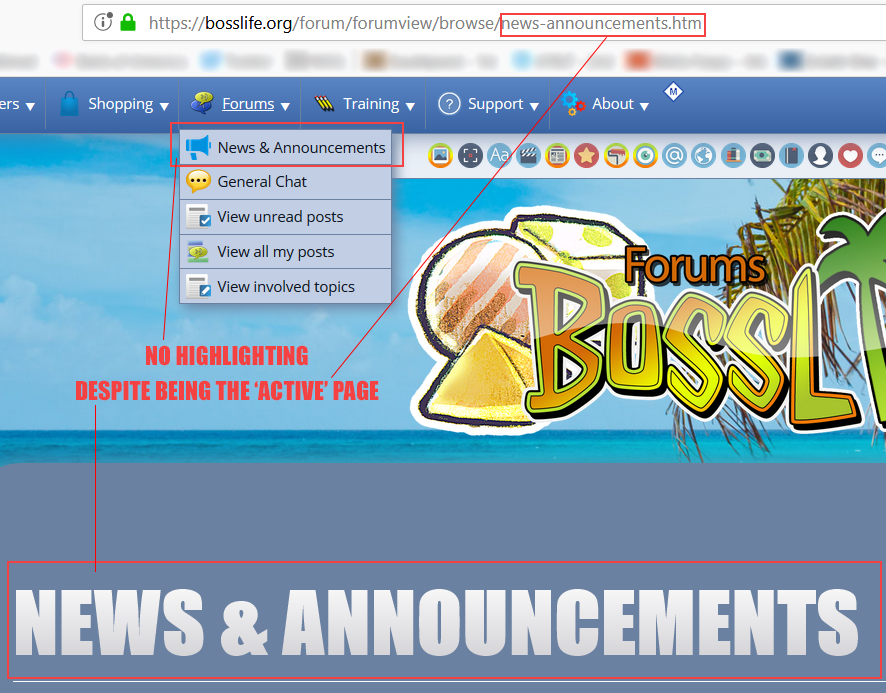Click the user profile silhouette icon

[820, 156]
